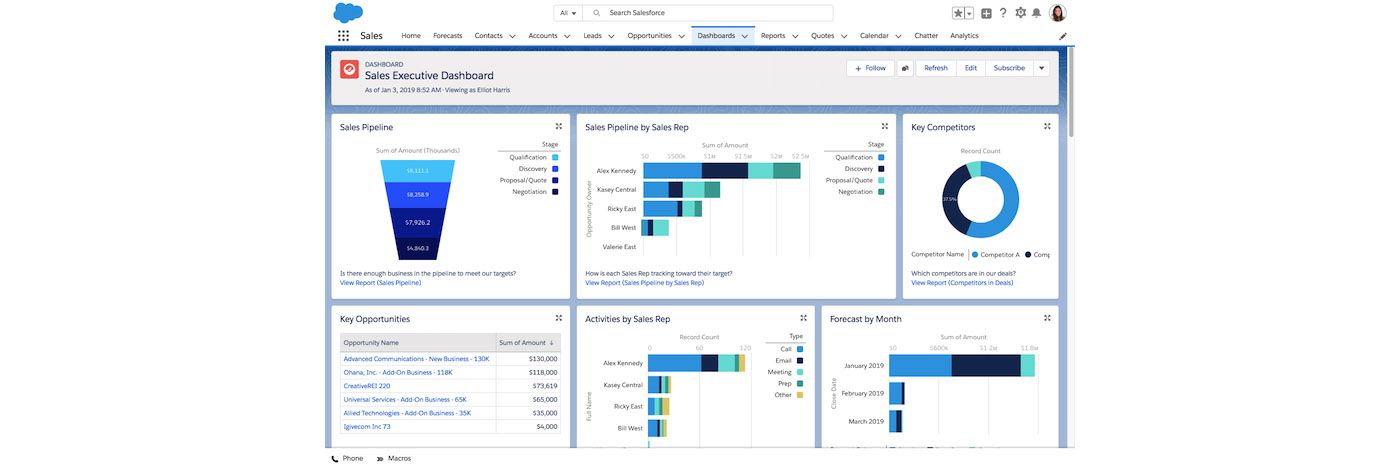Click the Follow button

coord(870,68)
